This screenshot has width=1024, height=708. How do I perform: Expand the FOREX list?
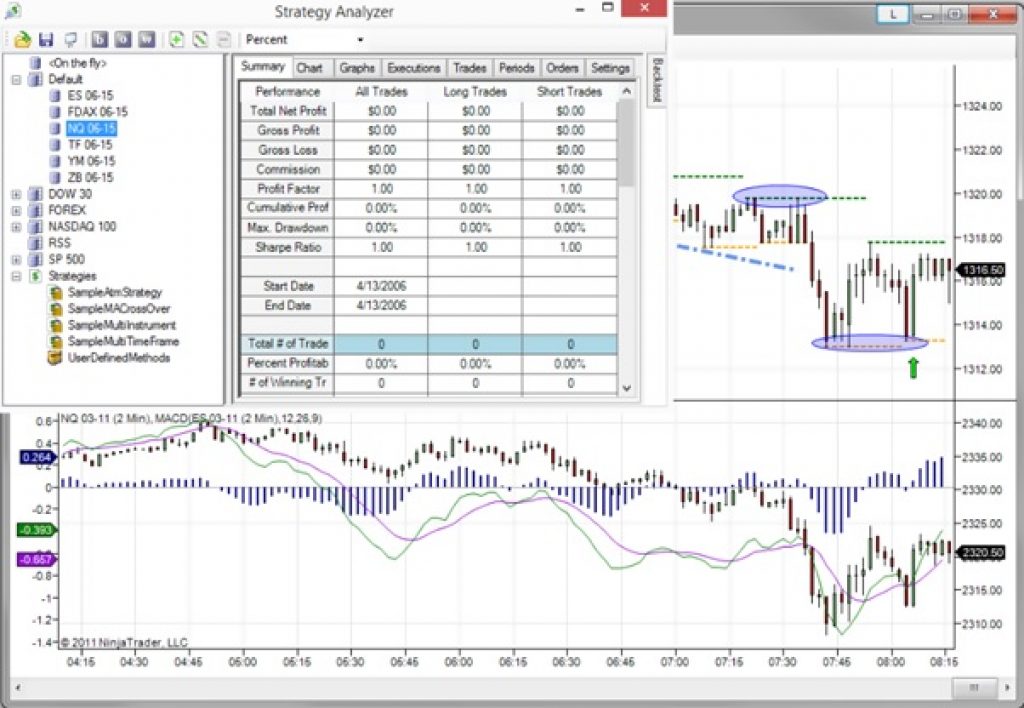pyautogui.click(x=16, y=210)
